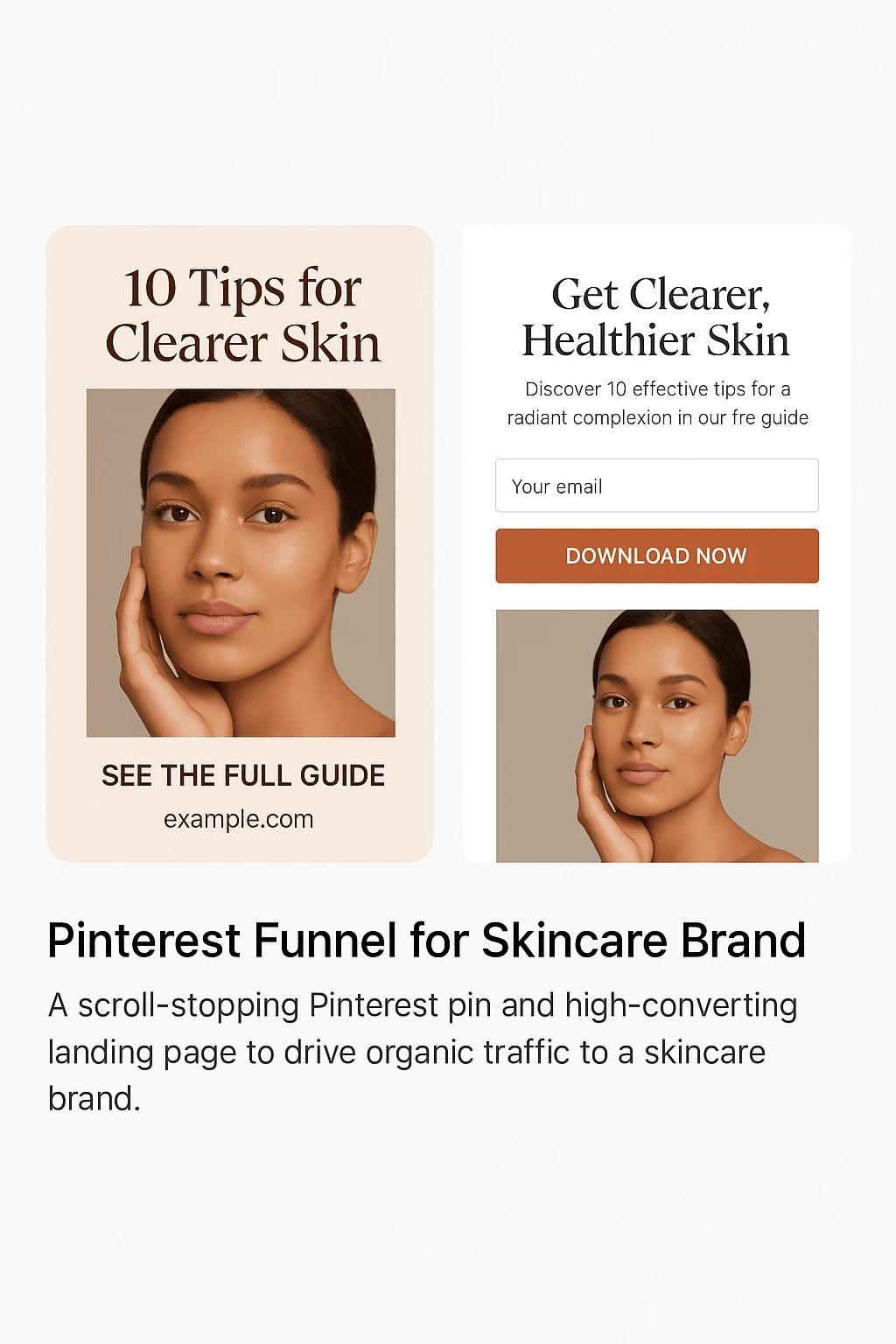896x1344 pixels.
Task: Click the woman's ear in the pin photo
Action: click(x=357, y=551)
